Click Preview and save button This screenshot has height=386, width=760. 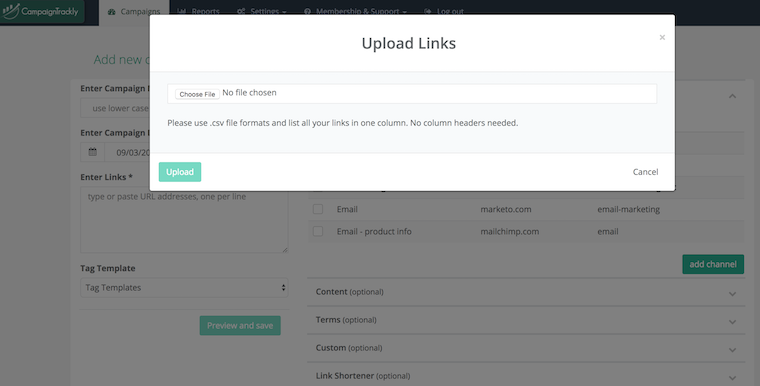tap(240, 325)
